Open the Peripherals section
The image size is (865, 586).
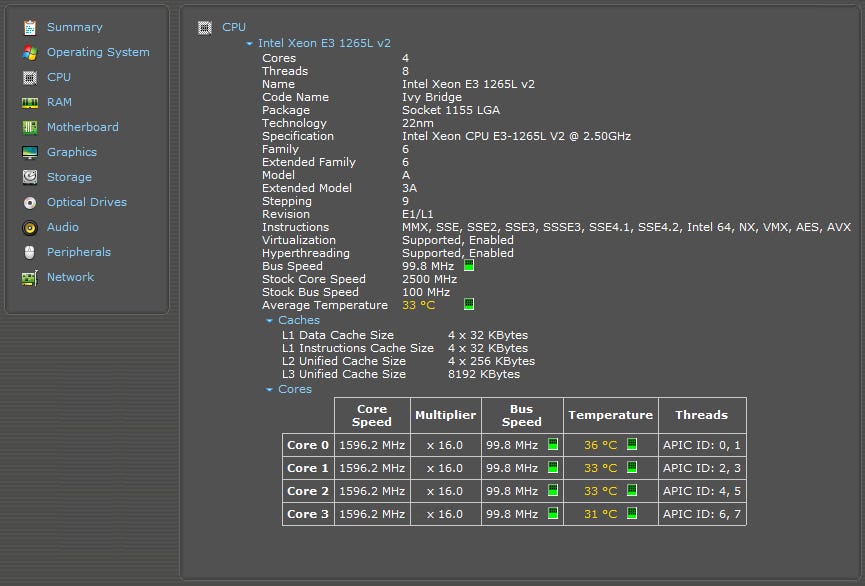(78, 252)
